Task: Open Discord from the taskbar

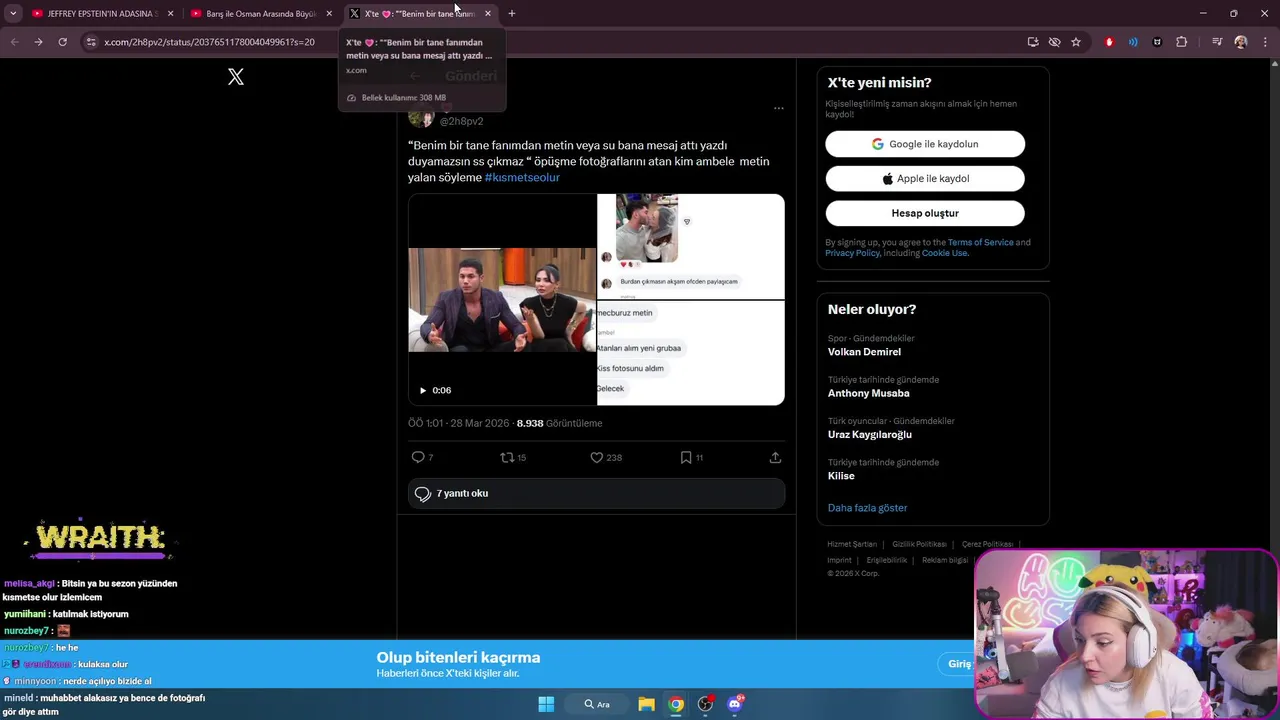Action: [735, 704]
